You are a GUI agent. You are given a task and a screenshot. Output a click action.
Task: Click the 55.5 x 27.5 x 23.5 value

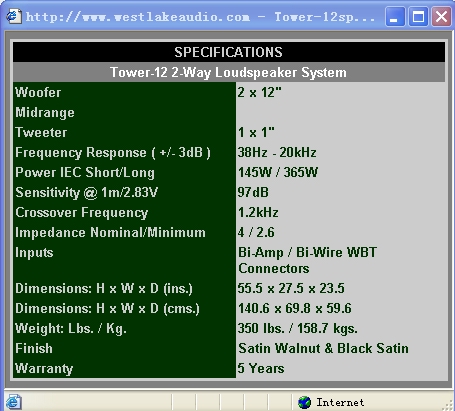(291, 288)
